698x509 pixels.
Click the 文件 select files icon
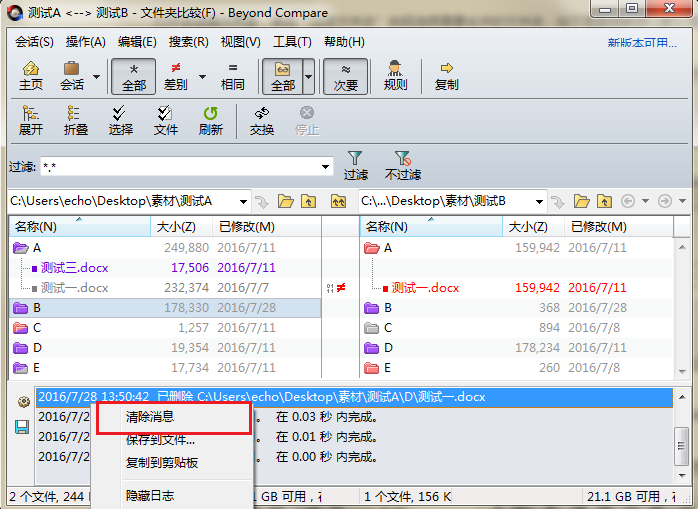point(166,121)
